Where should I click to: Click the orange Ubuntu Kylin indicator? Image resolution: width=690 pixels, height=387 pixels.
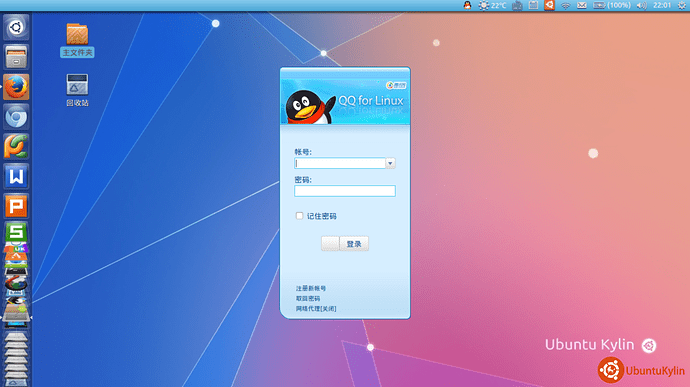coord(549,5)
